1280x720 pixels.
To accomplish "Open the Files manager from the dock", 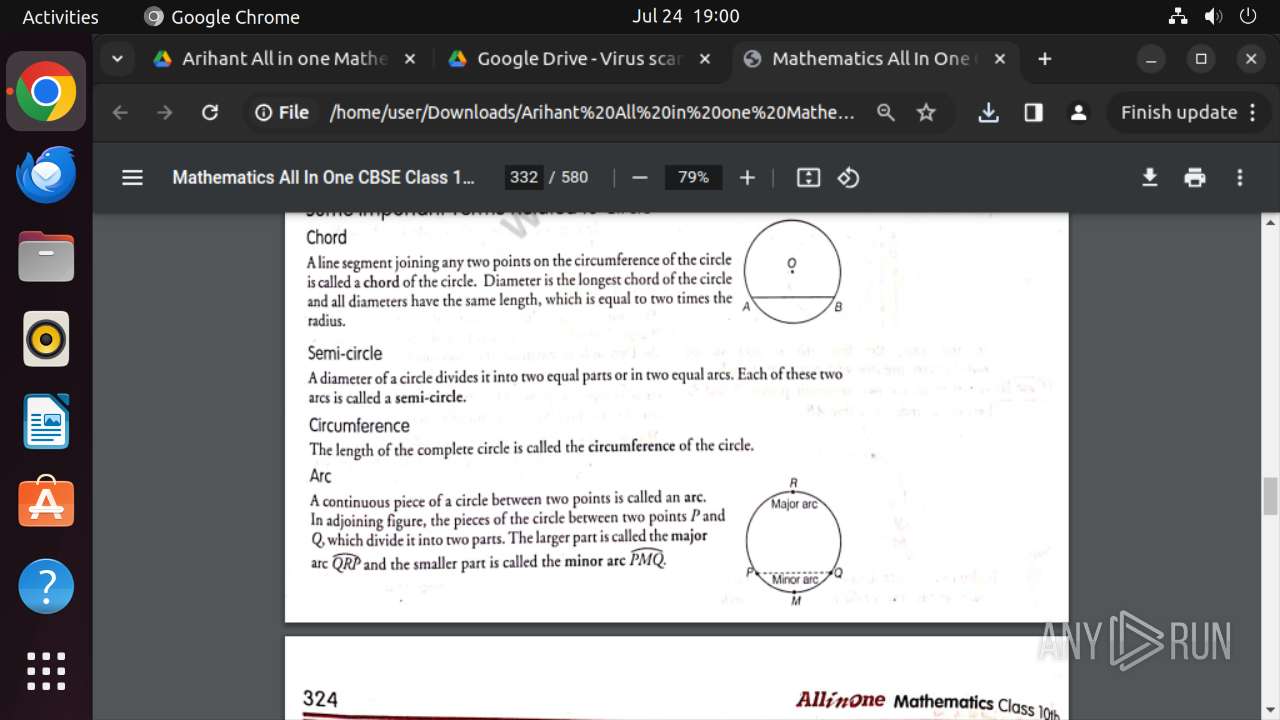I will pos(46,256).
